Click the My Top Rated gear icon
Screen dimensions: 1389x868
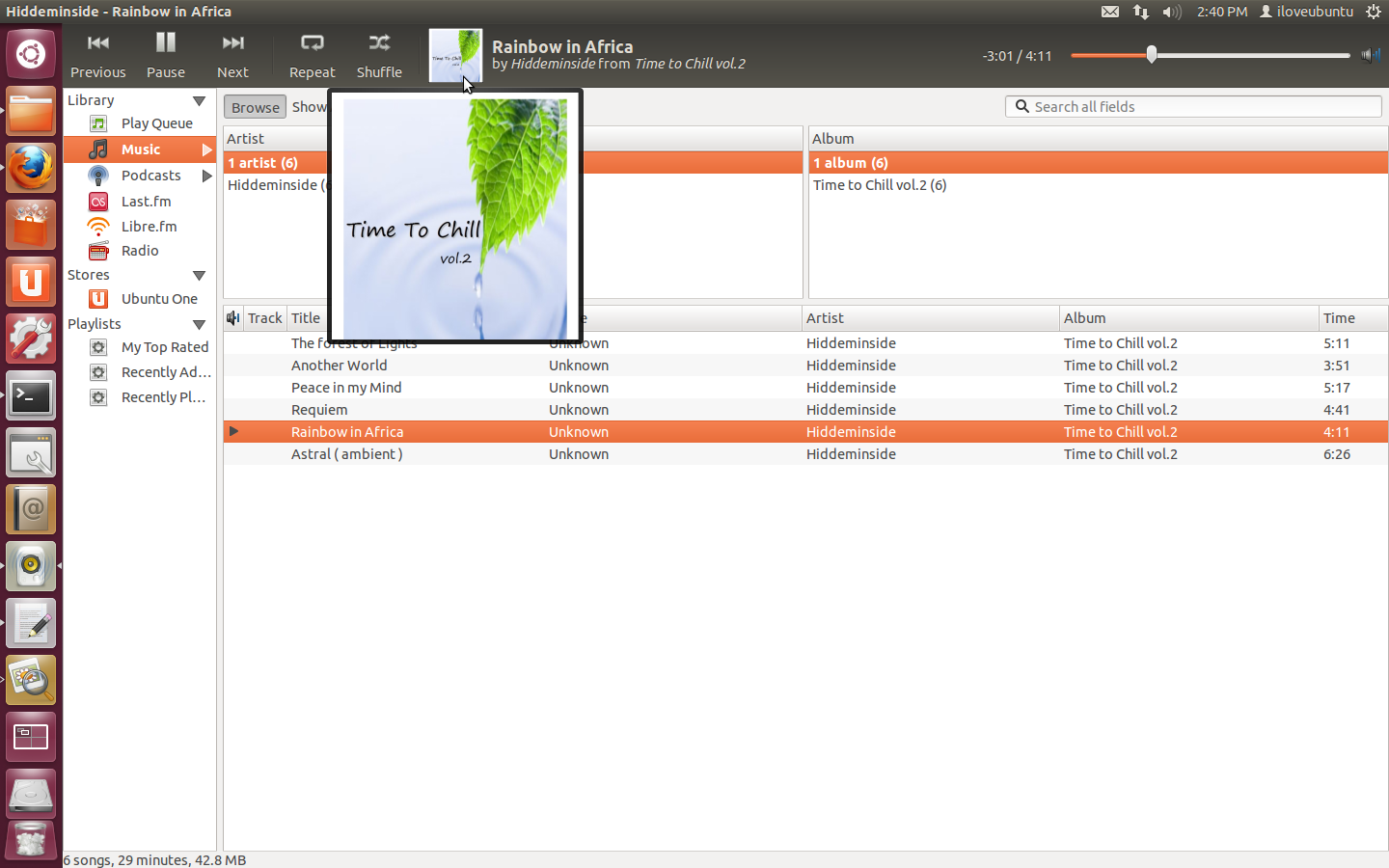tap(98, 347)
